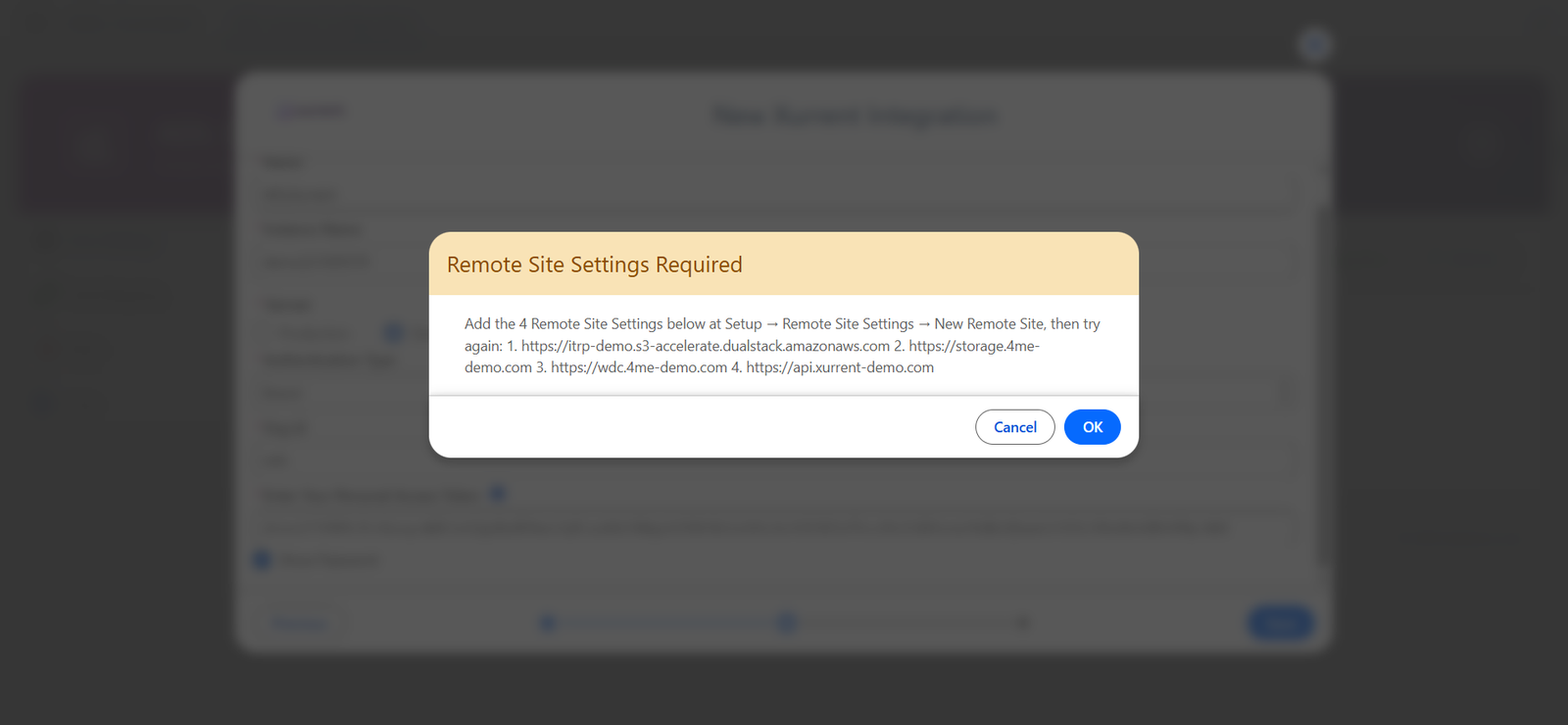
Task: Click the blurred blue Next button behind dialog
Action: pyautogui.click(x=1280, y=623)
